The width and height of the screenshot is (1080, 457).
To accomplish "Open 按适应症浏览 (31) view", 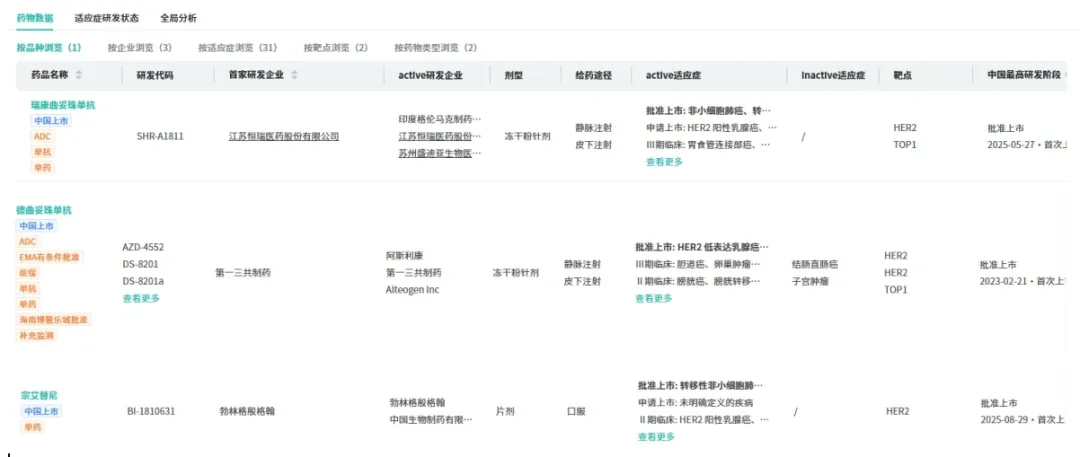I will coord(237,47).
